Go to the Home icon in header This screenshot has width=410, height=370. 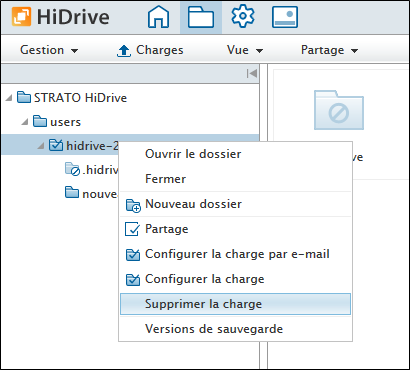pos(158,17)
